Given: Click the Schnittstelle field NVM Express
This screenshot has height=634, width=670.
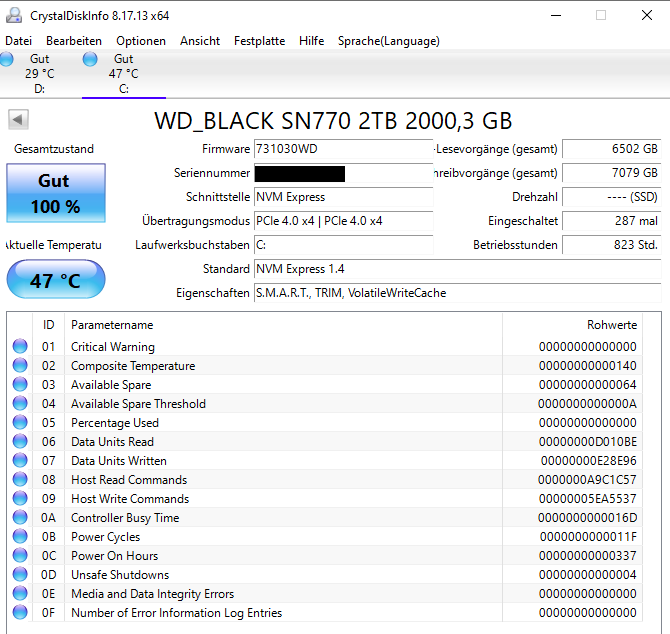Looking at the screenshot, I should pyautogui.click(x=344, y=197).
